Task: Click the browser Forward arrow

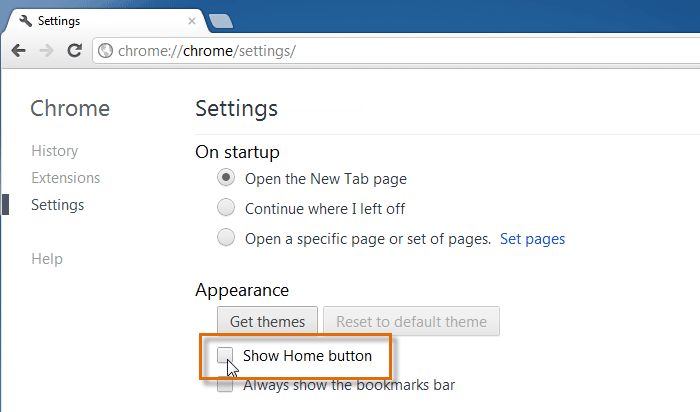Action: (46, 50)
